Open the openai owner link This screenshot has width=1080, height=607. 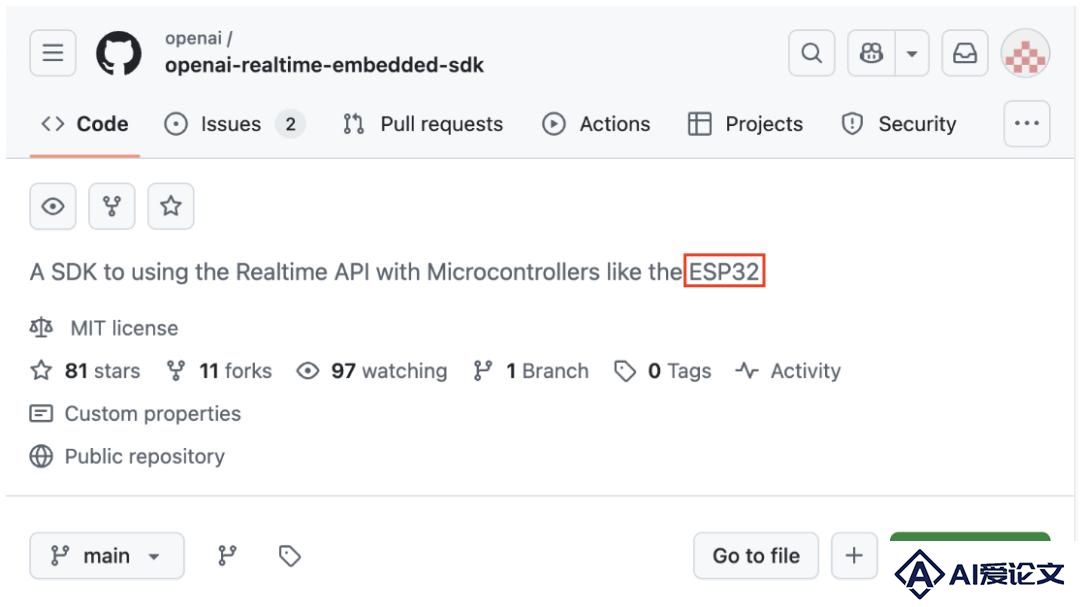coord(193,39)
